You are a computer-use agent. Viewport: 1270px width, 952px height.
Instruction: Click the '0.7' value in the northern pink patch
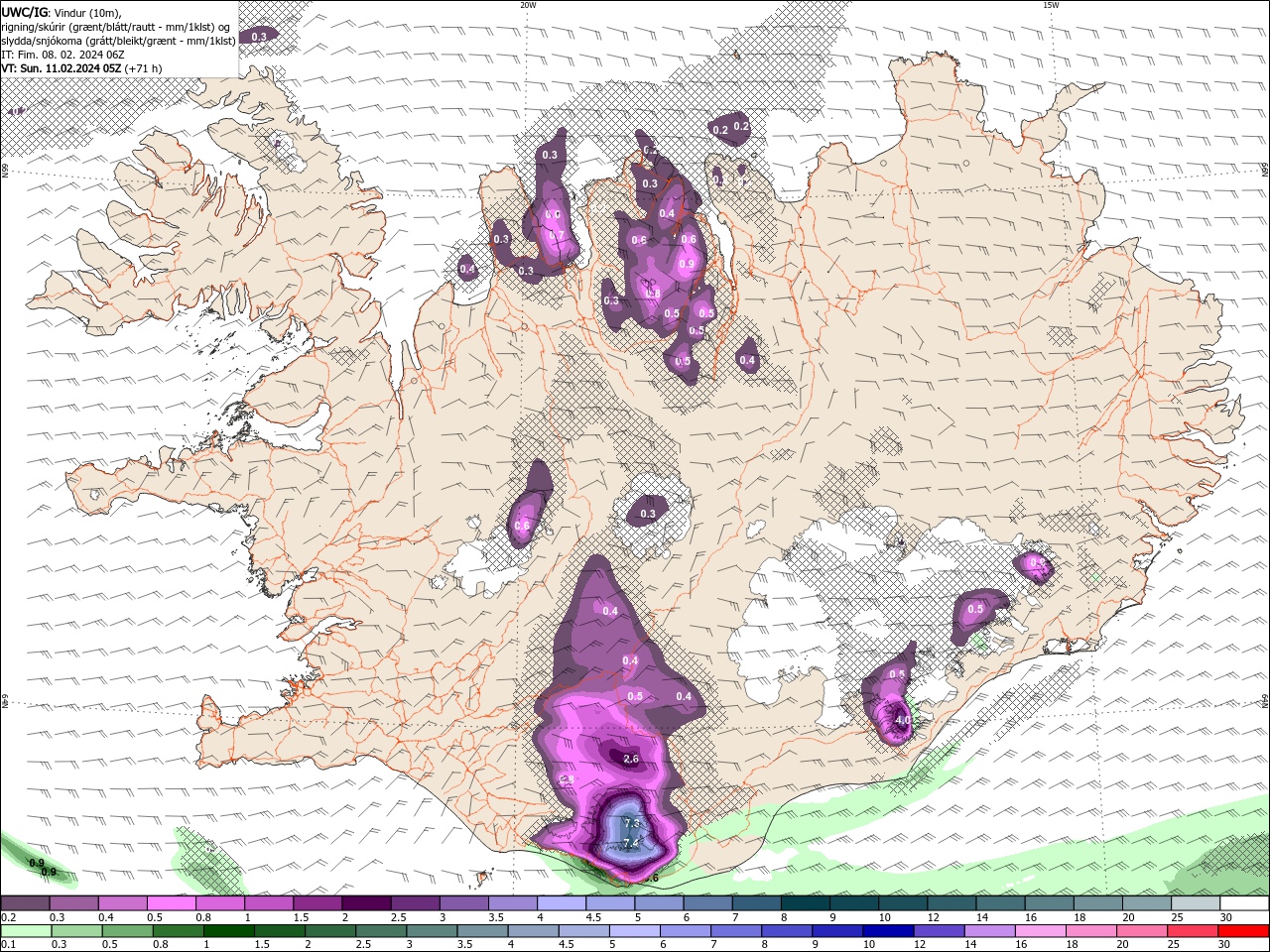click(557, 236)
